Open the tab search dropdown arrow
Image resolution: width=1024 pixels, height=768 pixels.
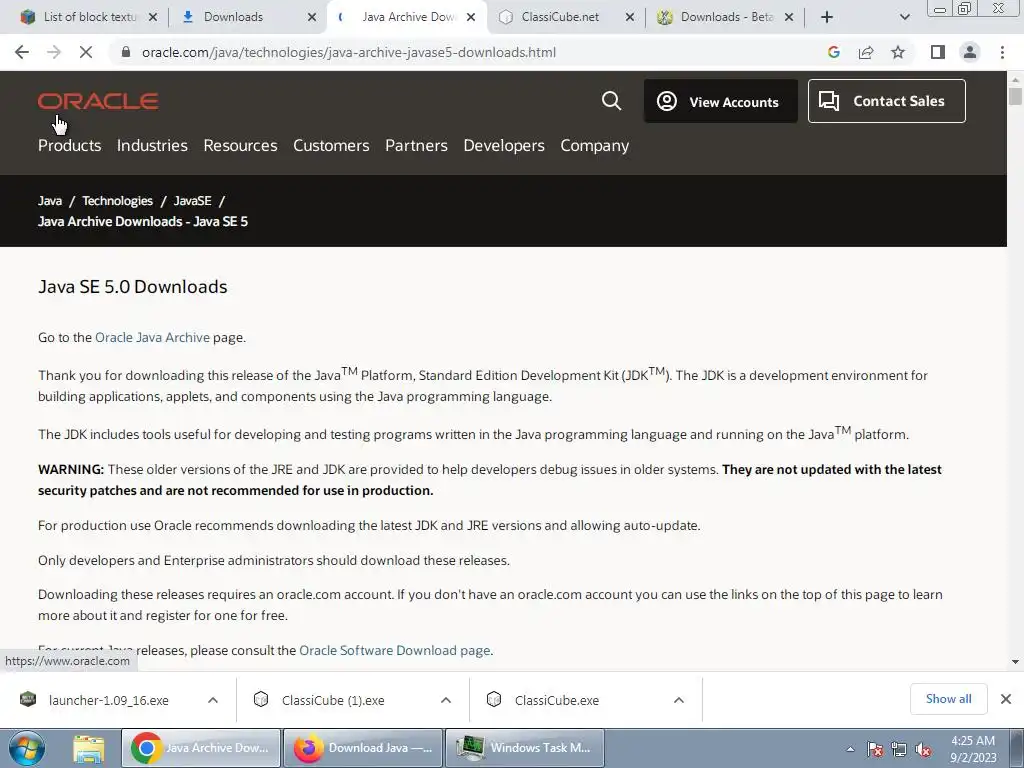pos(904,17)
